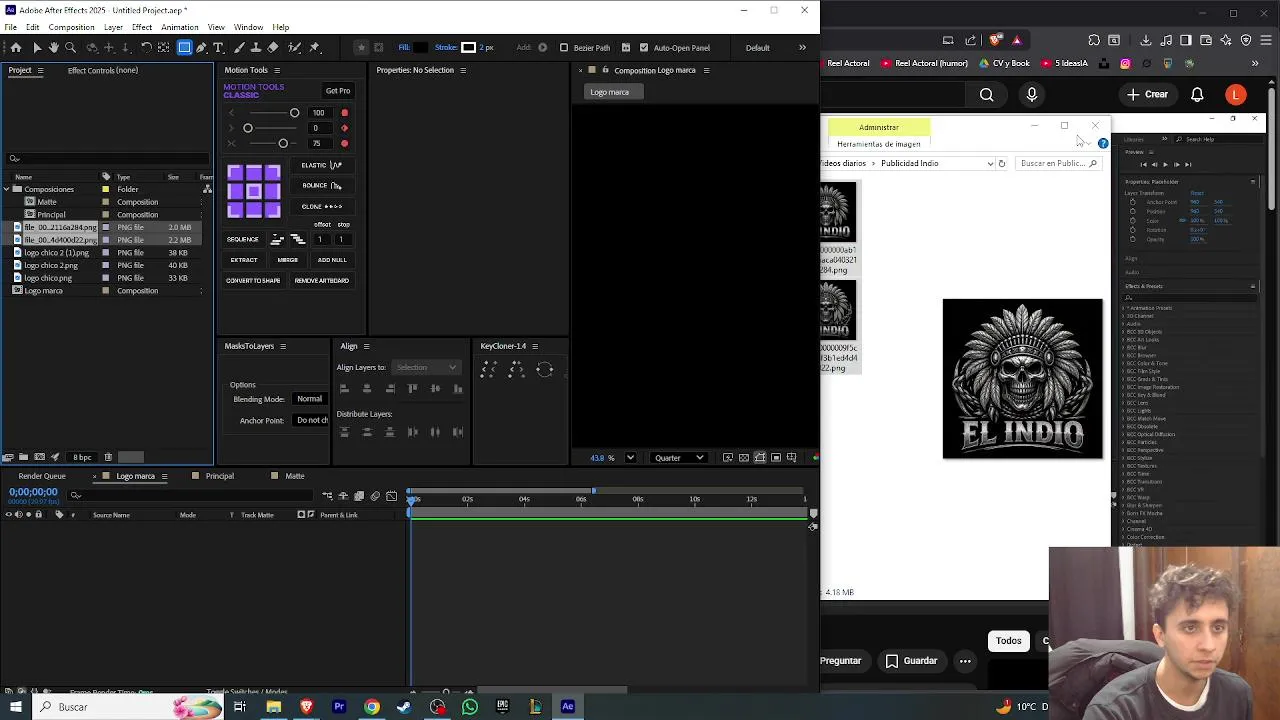Select the Zoom magnifier tool
Screen dimensions: 1280x720
[71, 47]
